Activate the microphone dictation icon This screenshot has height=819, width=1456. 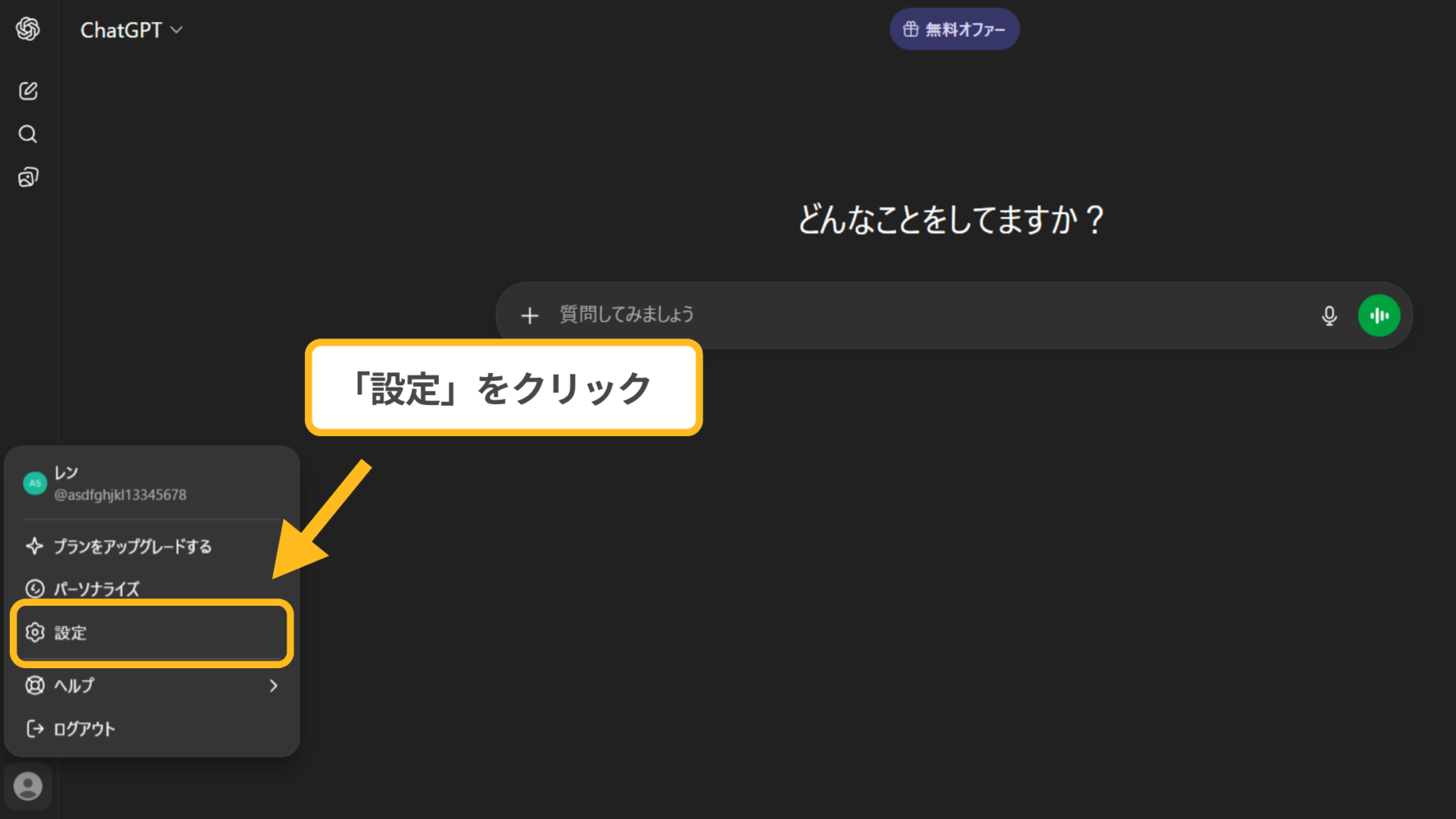[1329, 315]
